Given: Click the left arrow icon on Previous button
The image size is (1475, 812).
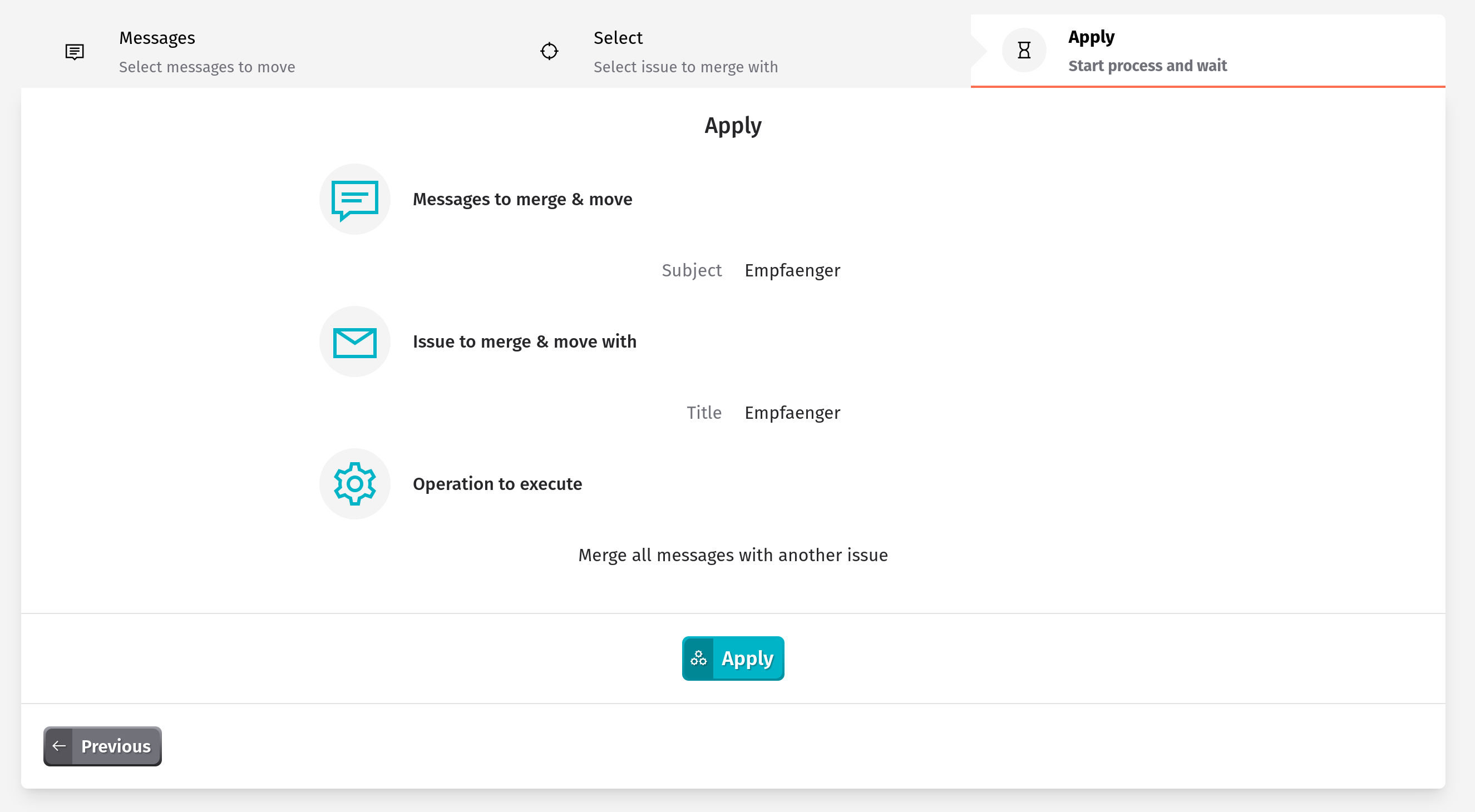Looking at the screenshot, I should [59, 746].
